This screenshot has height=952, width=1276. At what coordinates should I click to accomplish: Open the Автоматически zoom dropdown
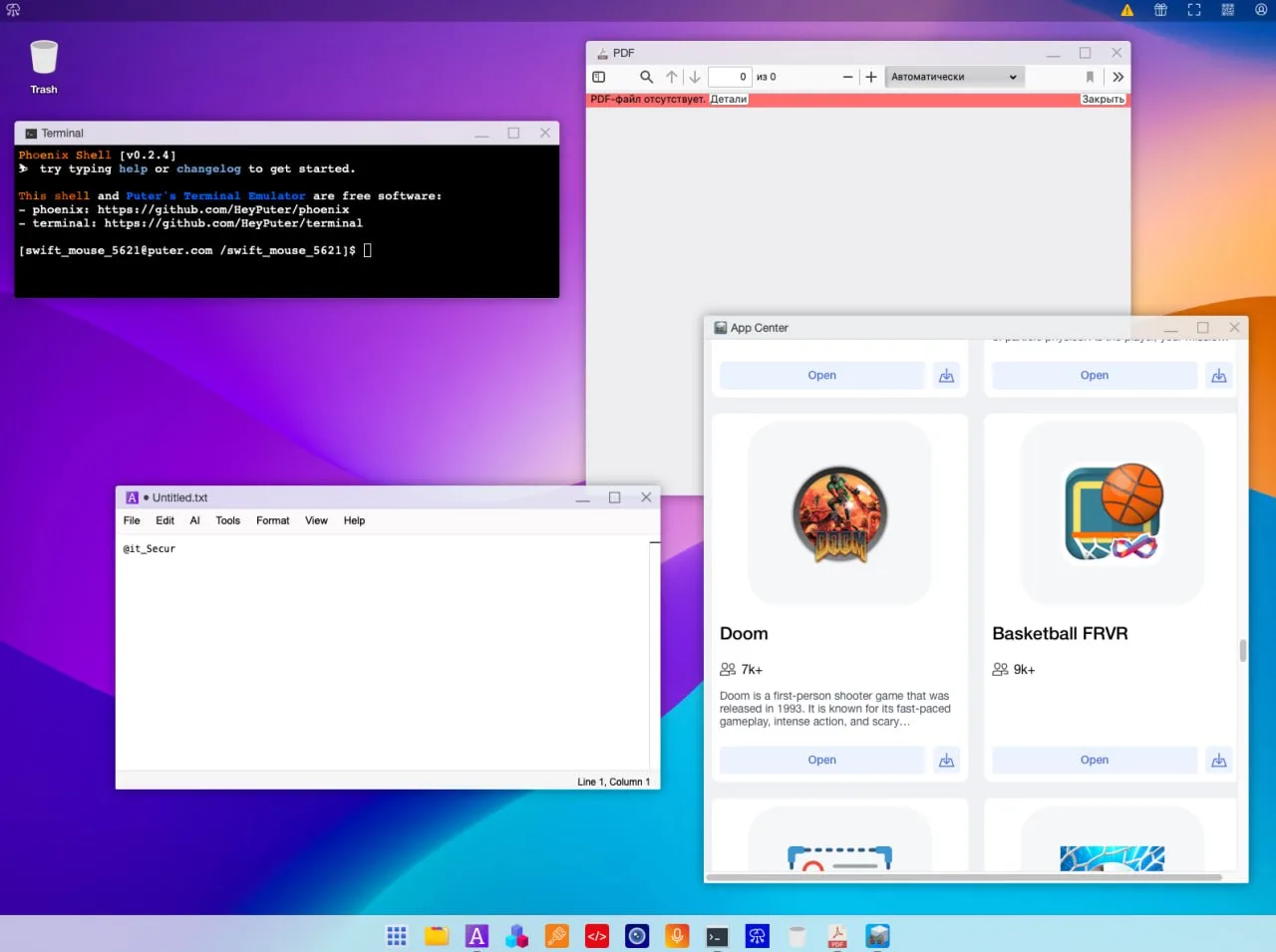click(953, 77)
